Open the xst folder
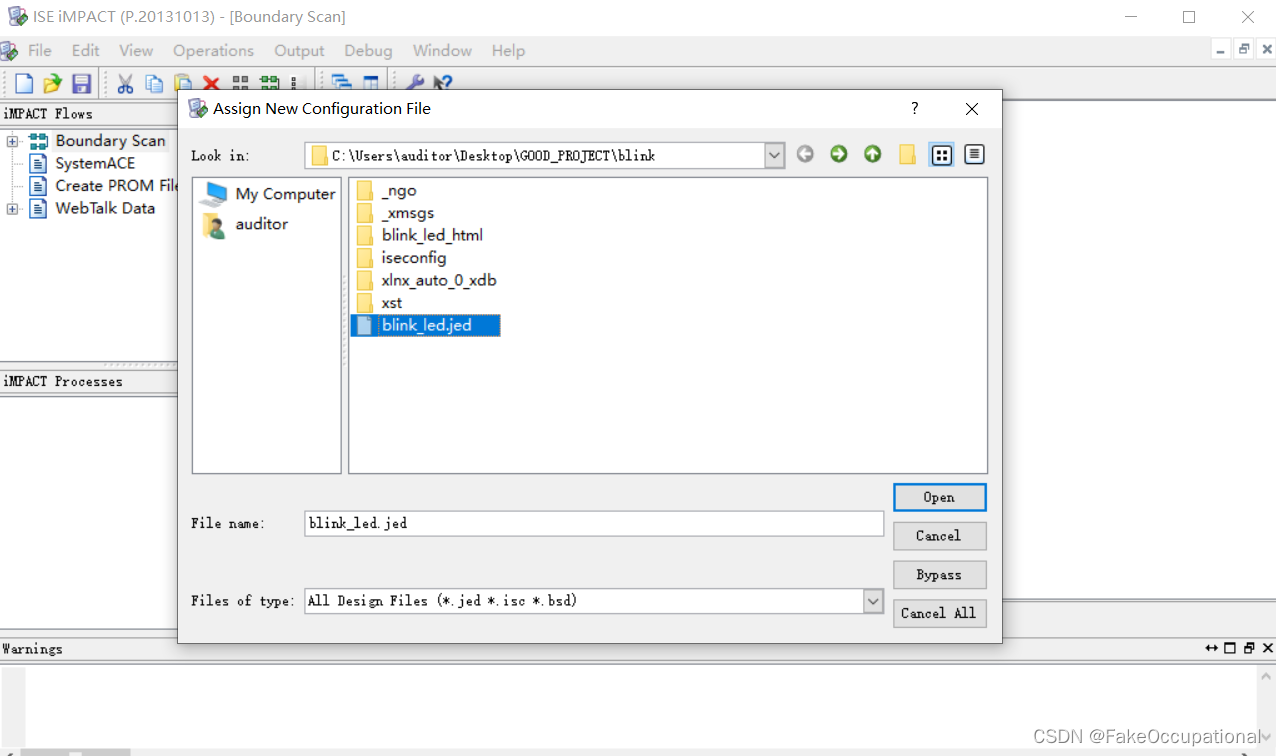The width and height of the screenshot is (1276, 756). click(x=379, y=302)
